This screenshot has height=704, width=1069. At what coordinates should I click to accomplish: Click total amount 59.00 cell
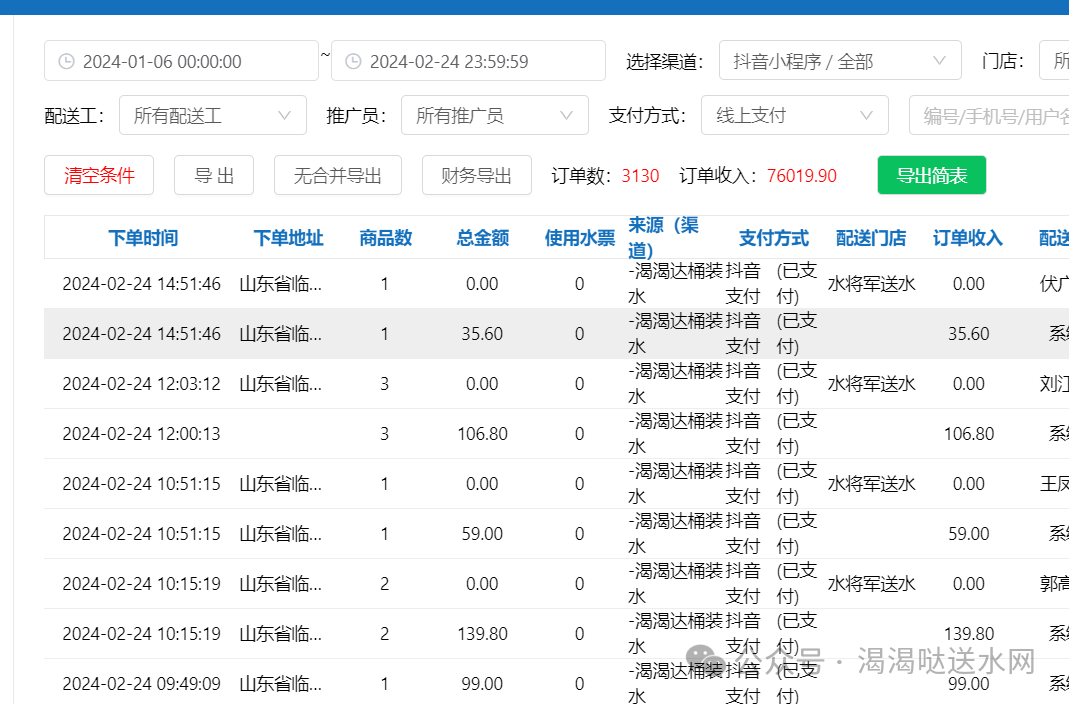tap(483, 534)
